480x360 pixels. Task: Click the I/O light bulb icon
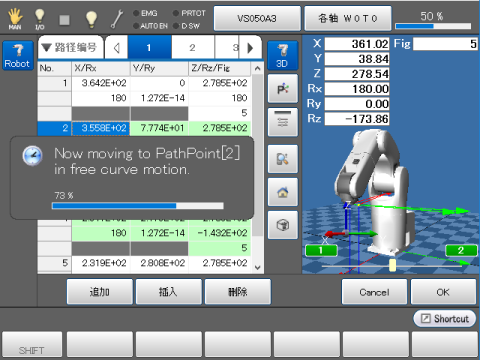[x=40, y=19]
